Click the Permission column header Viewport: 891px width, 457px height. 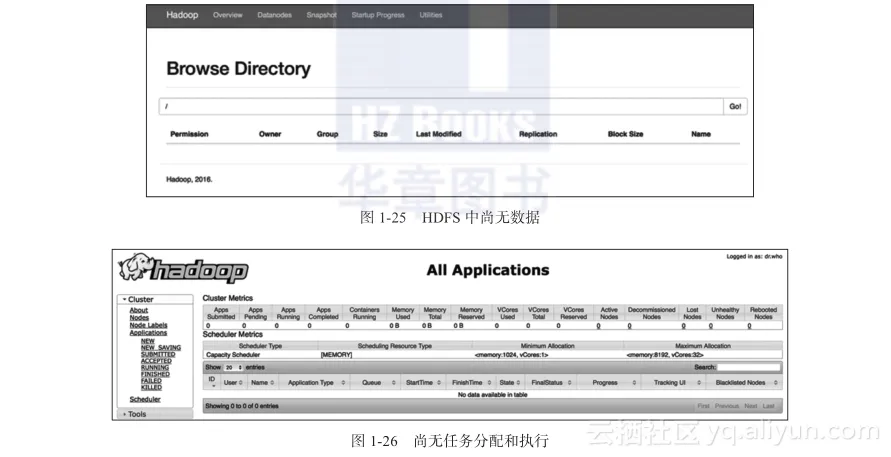[x=189, y=134]
